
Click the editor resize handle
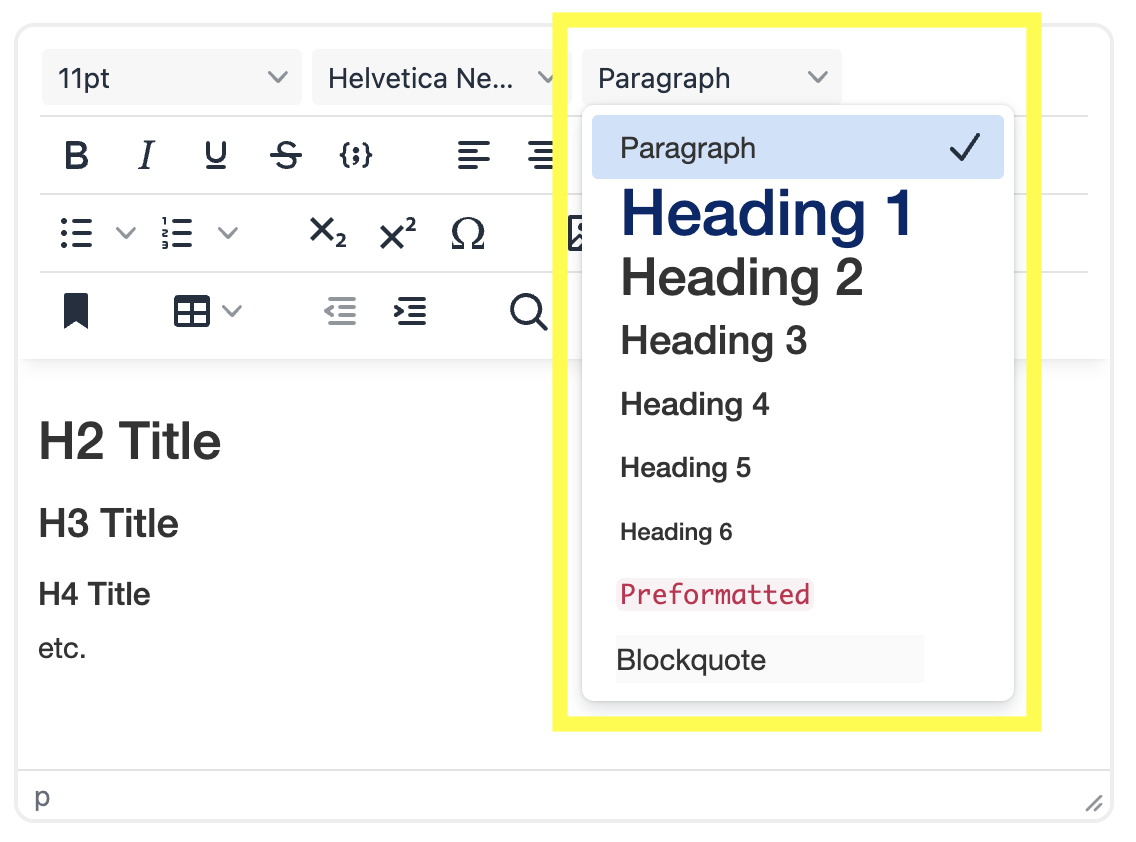[1095, 802]
